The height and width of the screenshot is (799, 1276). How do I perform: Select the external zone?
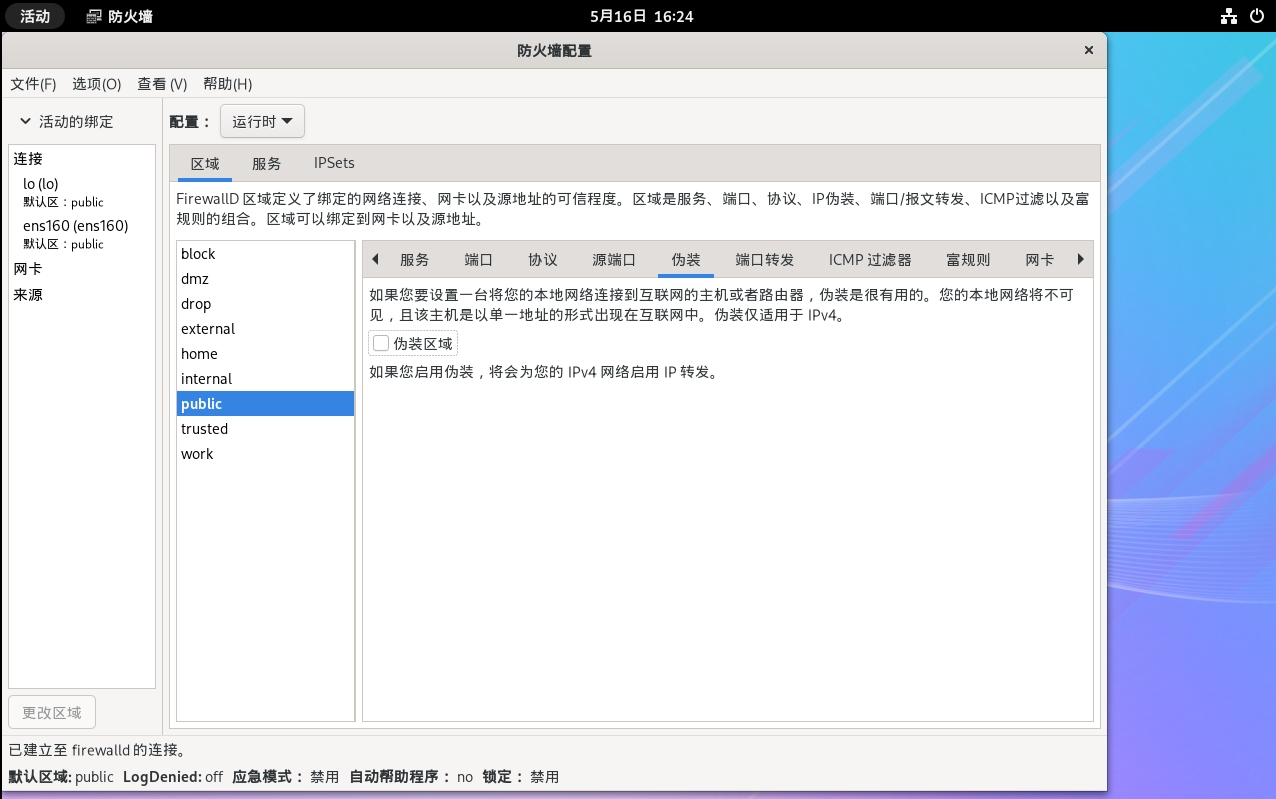pyautogui.click(x=266, y=329)
